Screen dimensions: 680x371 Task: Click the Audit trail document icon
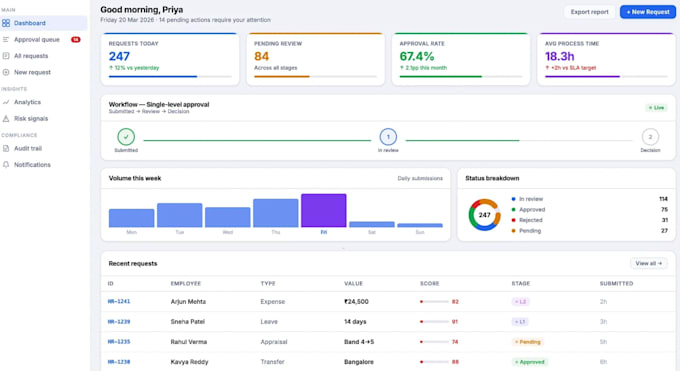click(x=6, y=148)
